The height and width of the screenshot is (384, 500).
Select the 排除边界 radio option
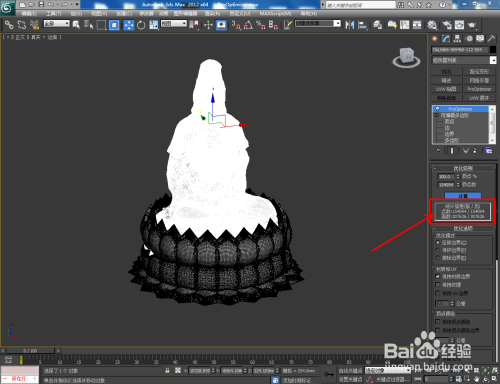(438, 258)
